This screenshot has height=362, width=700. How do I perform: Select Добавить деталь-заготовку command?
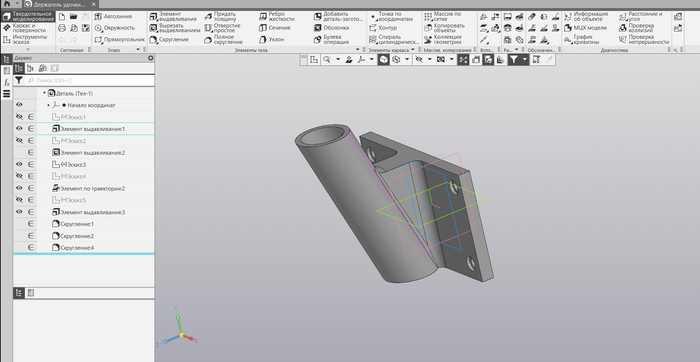[x=338, y=17]
